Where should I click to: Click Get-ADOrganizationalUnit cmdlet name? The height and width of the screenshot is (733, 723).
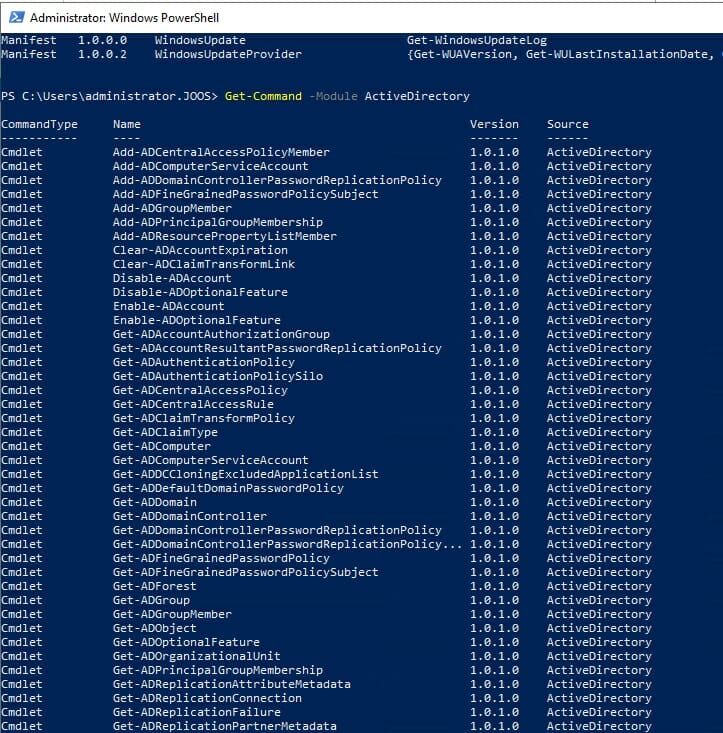tap(197, 656)
